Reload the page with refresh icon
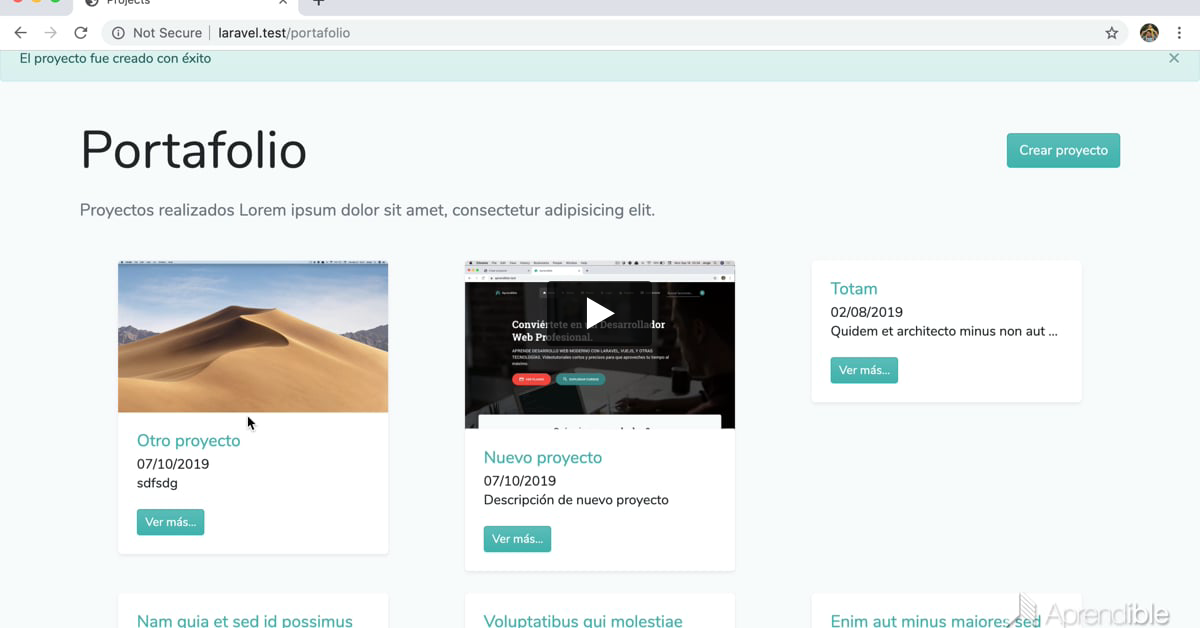 pos(81,33)
